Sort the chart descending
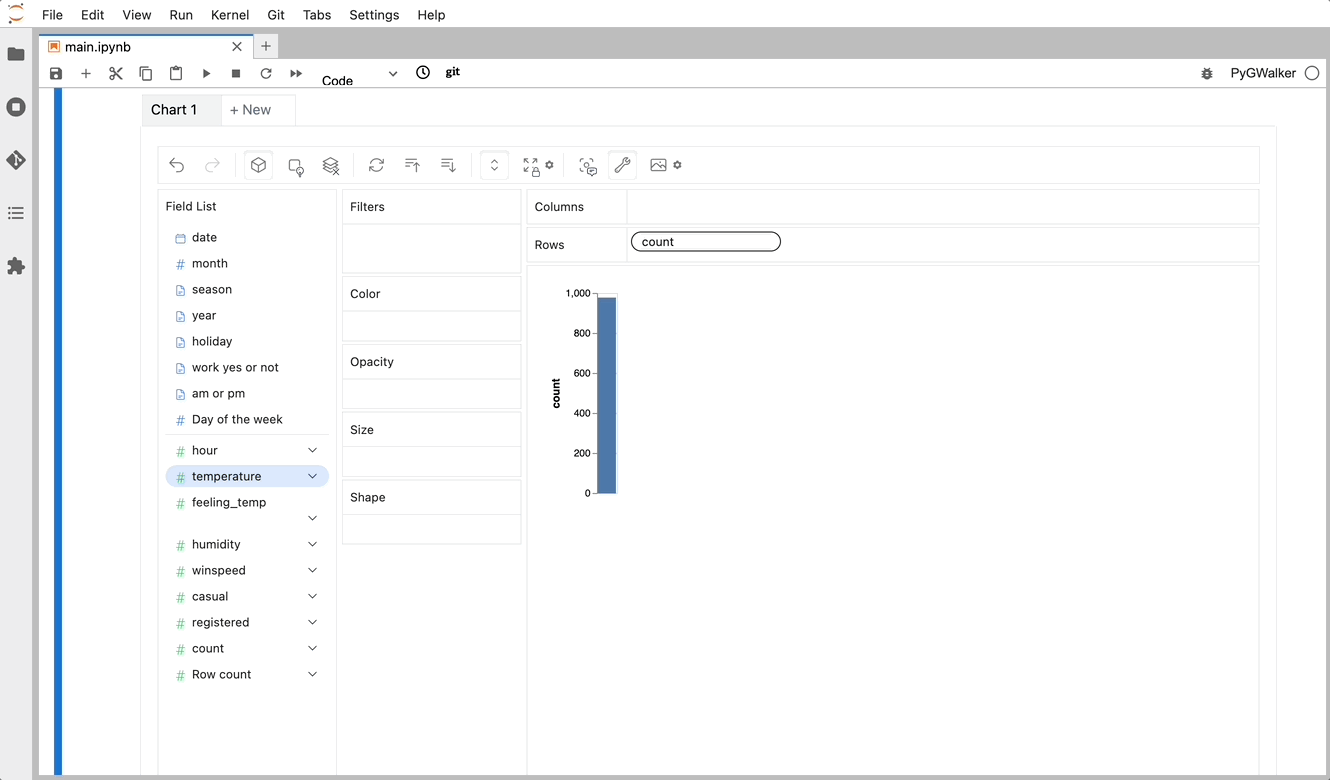This screenshot has width=1330, height=780. click(x=447, y=165)
